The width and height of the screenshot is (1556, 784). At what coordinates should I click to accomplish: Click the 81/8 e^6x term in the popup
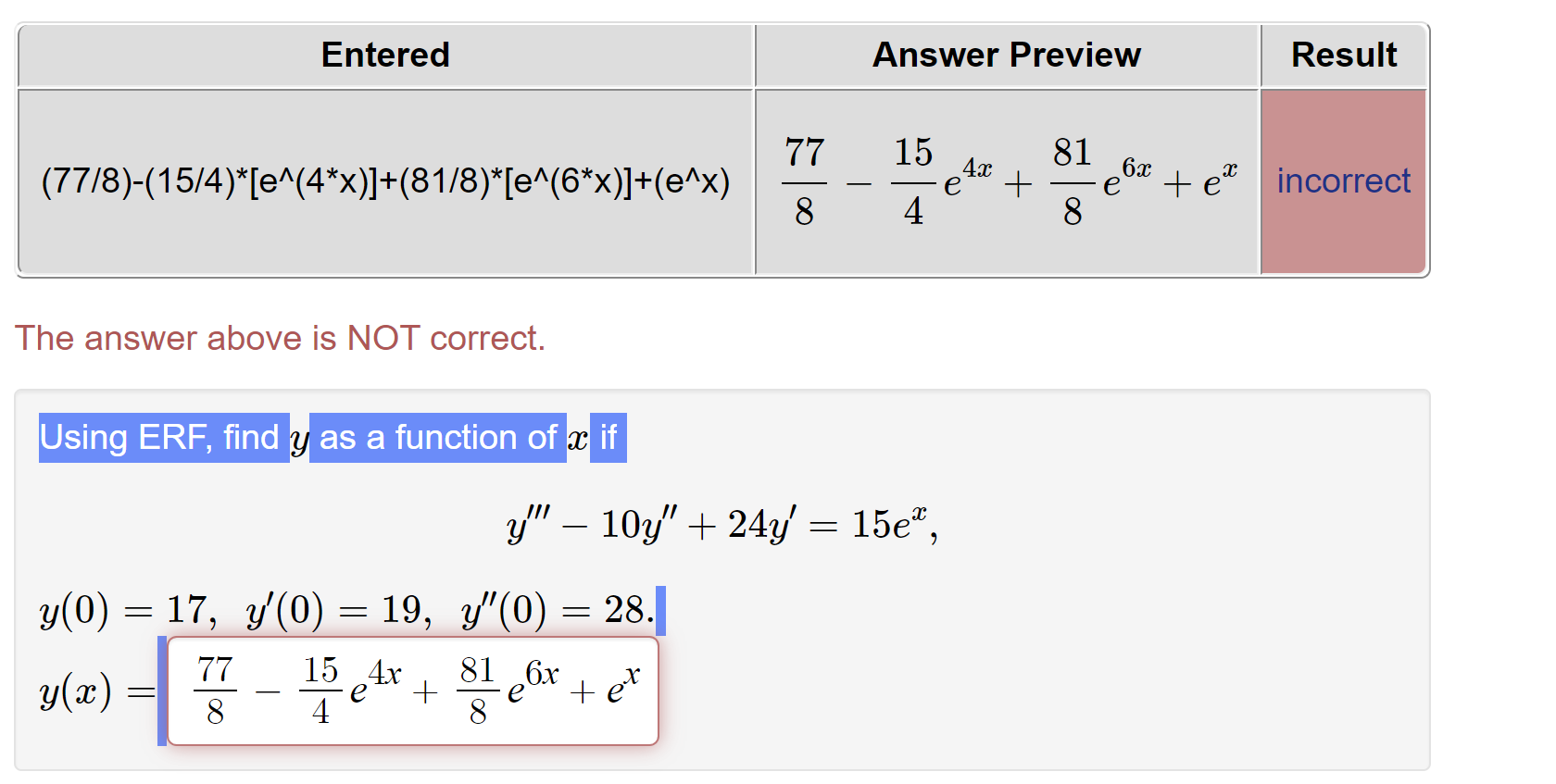(x=505, y=691)
